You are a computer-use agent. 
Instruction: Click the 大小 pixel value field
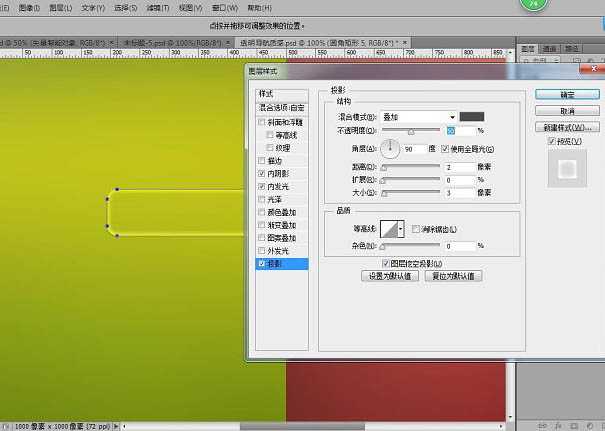[x=460, y=193]
